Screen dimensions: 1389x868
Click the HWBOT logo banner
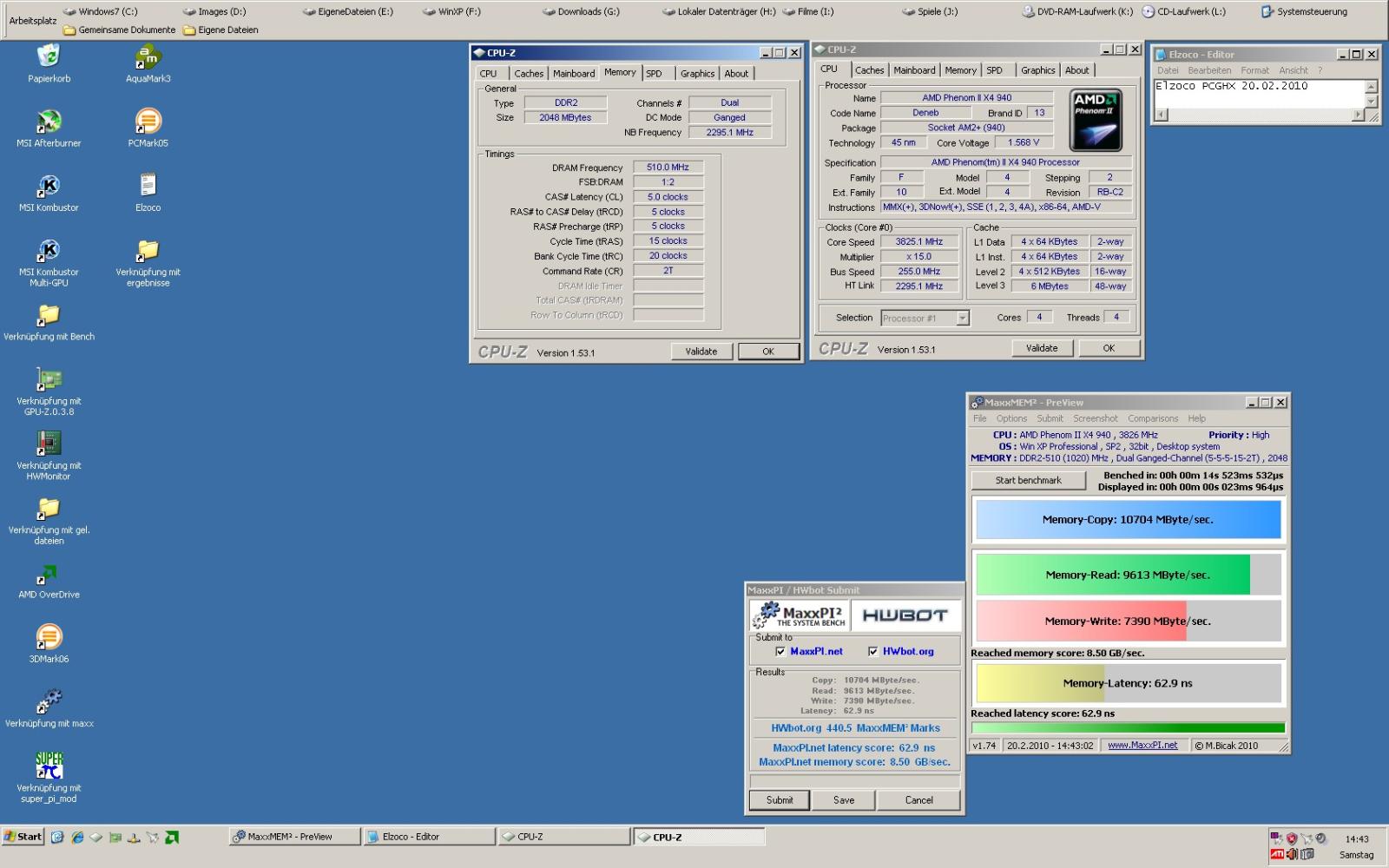point(905,615)
